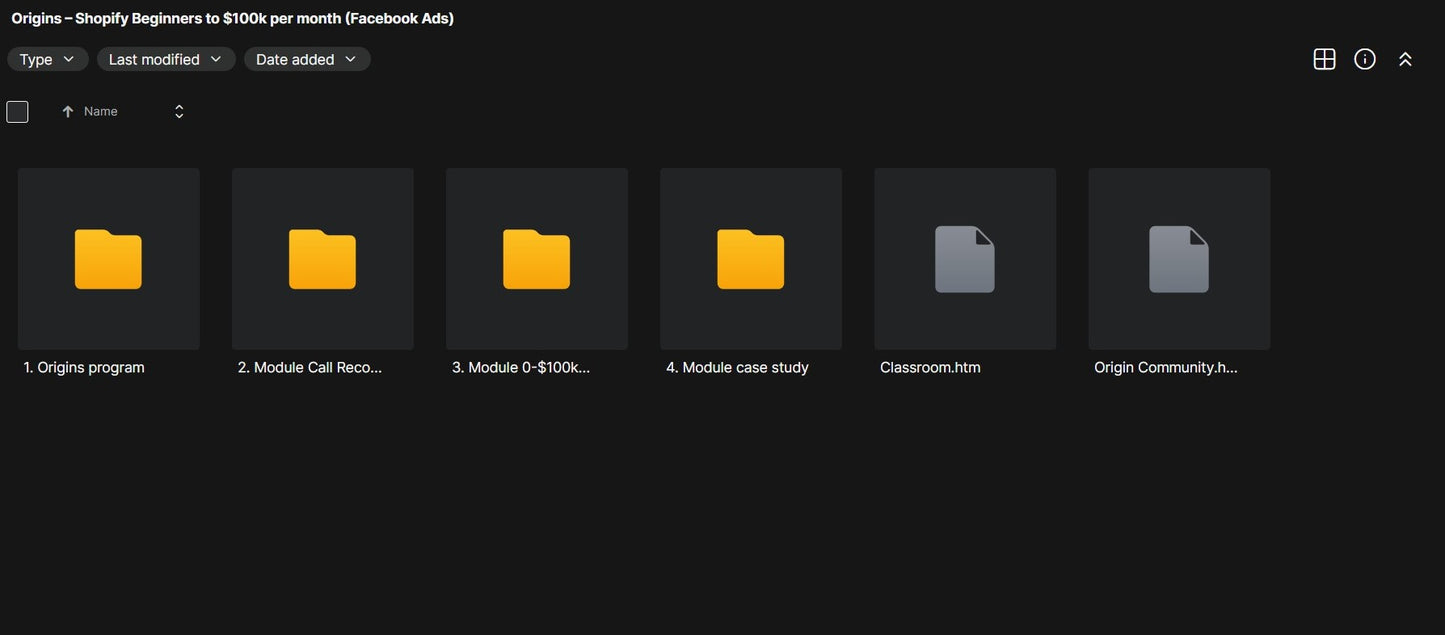
Task: Open sort options up-down chevron
Action: click(179, 112)
